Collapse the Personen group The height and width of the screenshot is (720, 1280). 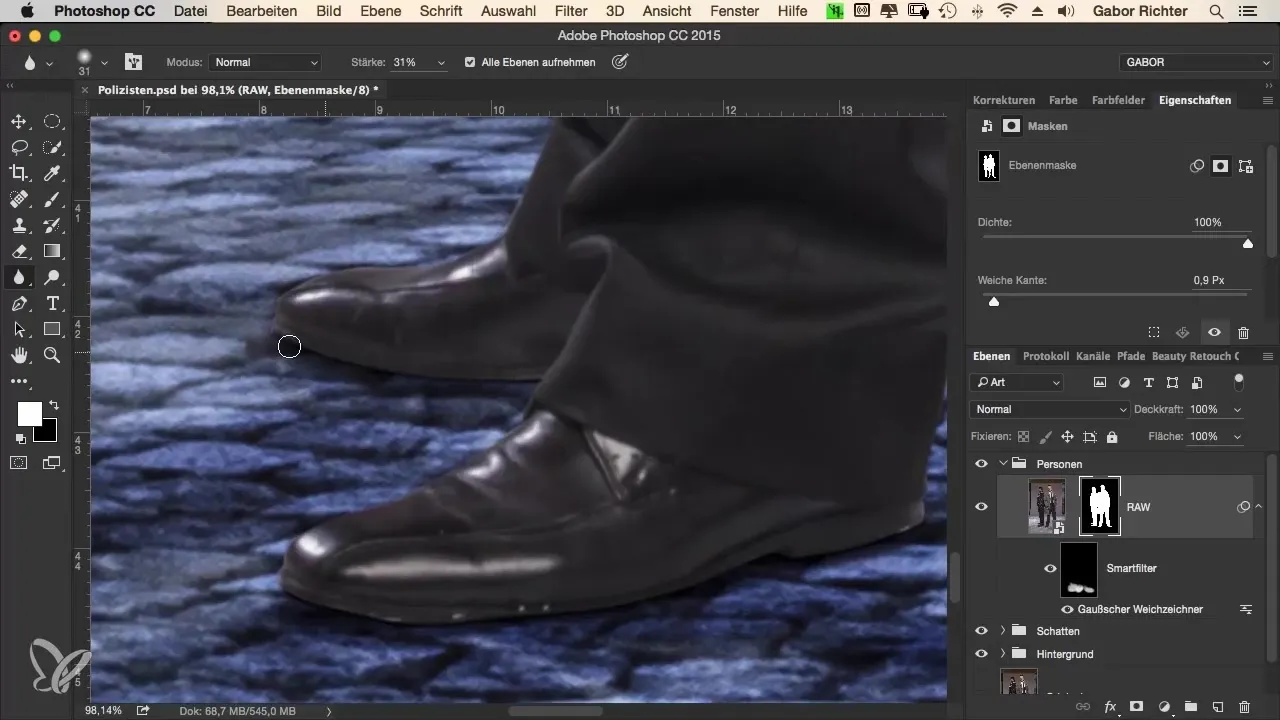click(x=1002, y=464)
